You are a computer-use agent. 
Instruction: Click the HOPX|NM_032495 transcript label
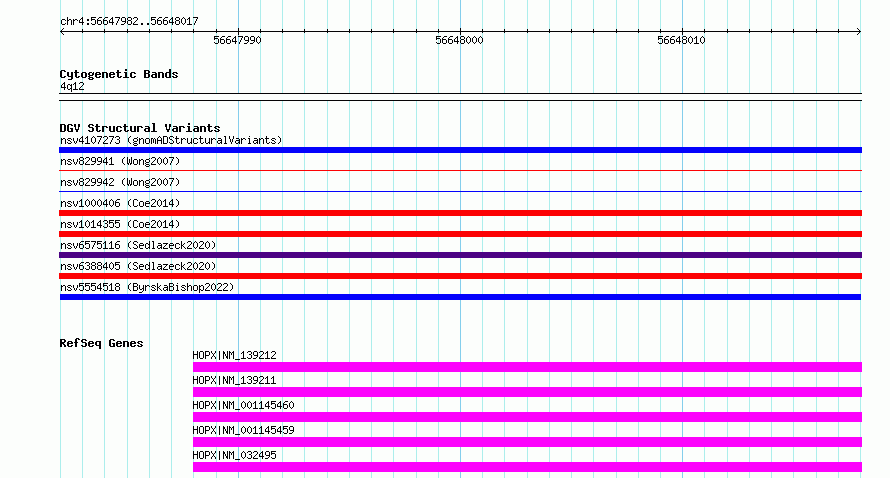(234, 455)
